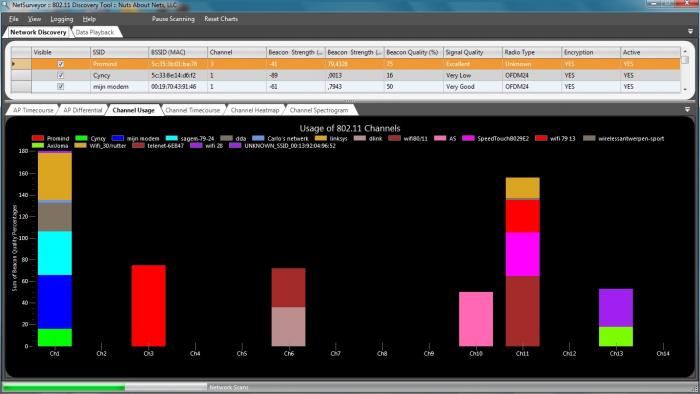The image size is (700, 394).
Task: Click the Network Scans progress bar
Action: (x=104, y=387)
